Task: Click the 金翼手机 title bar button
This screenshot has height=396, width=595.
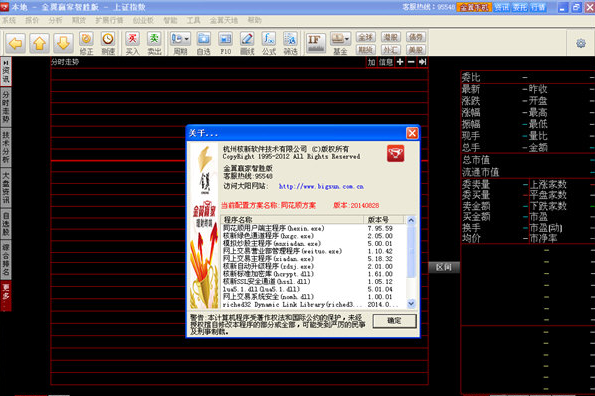Action: point(474,7)
